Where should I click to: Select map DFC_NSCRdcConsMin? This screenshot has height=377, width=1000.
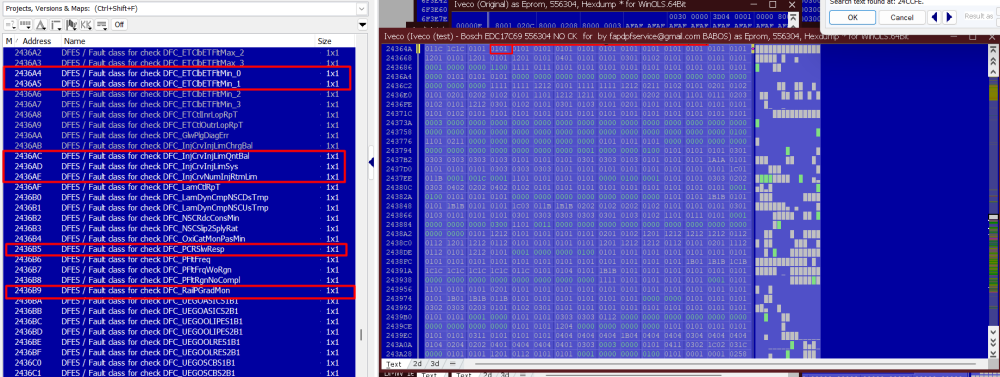(x=178, y=218)
